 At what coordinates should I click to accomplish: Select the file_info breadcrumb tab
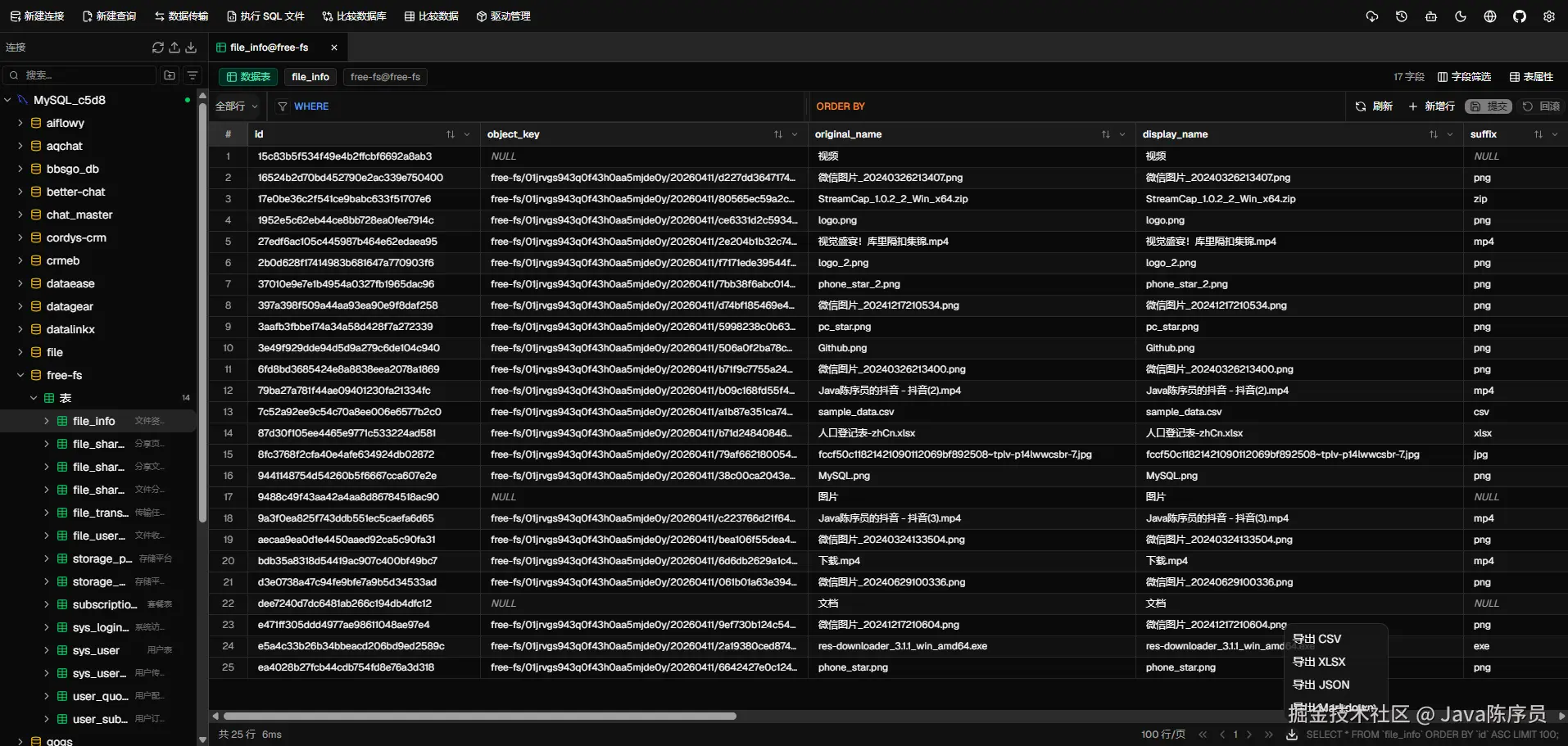click(310, 77)
